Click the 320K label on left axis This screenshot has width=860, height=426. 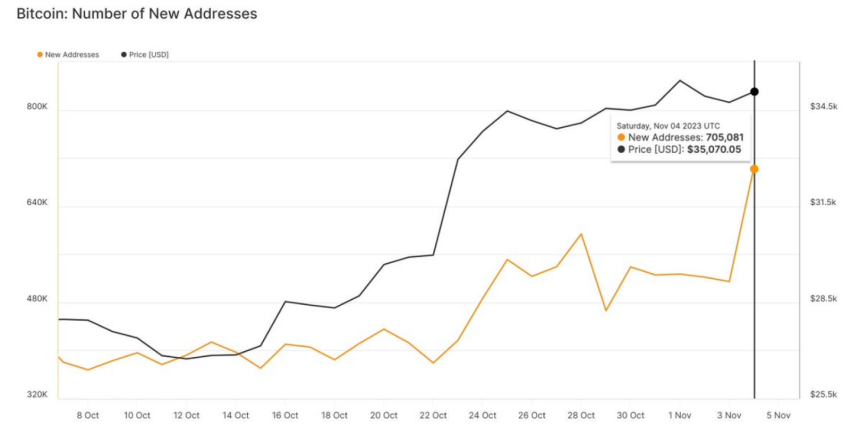tap(36, 395)
